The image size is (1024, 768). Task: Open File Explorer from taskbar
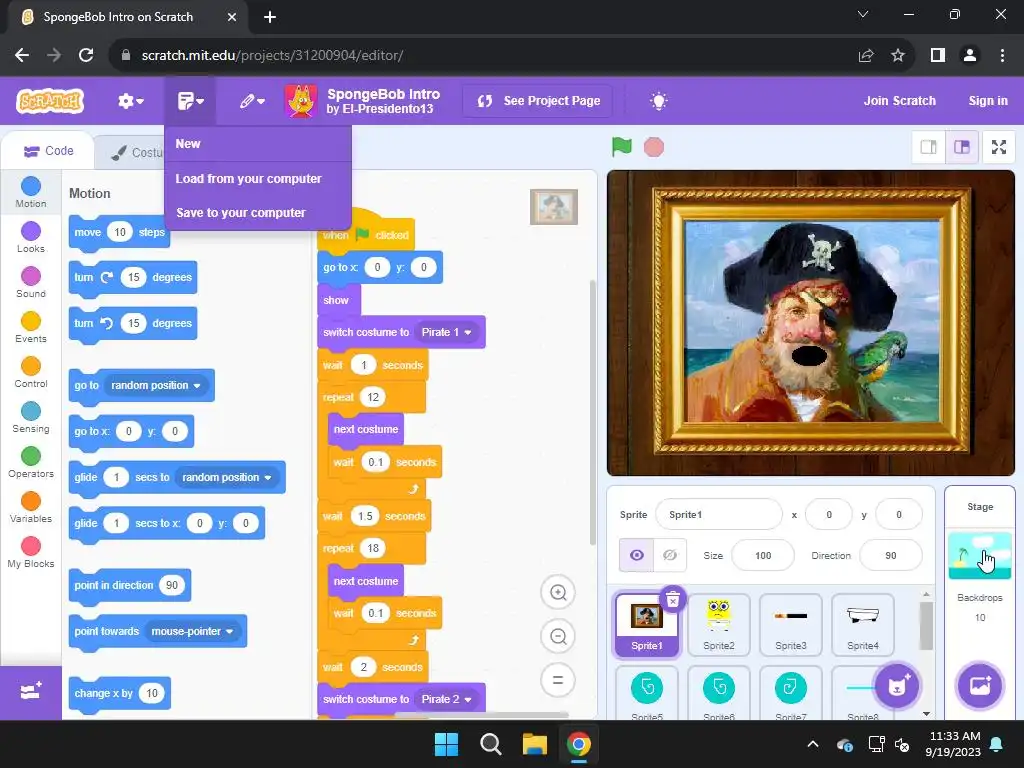tap(534, 744)
